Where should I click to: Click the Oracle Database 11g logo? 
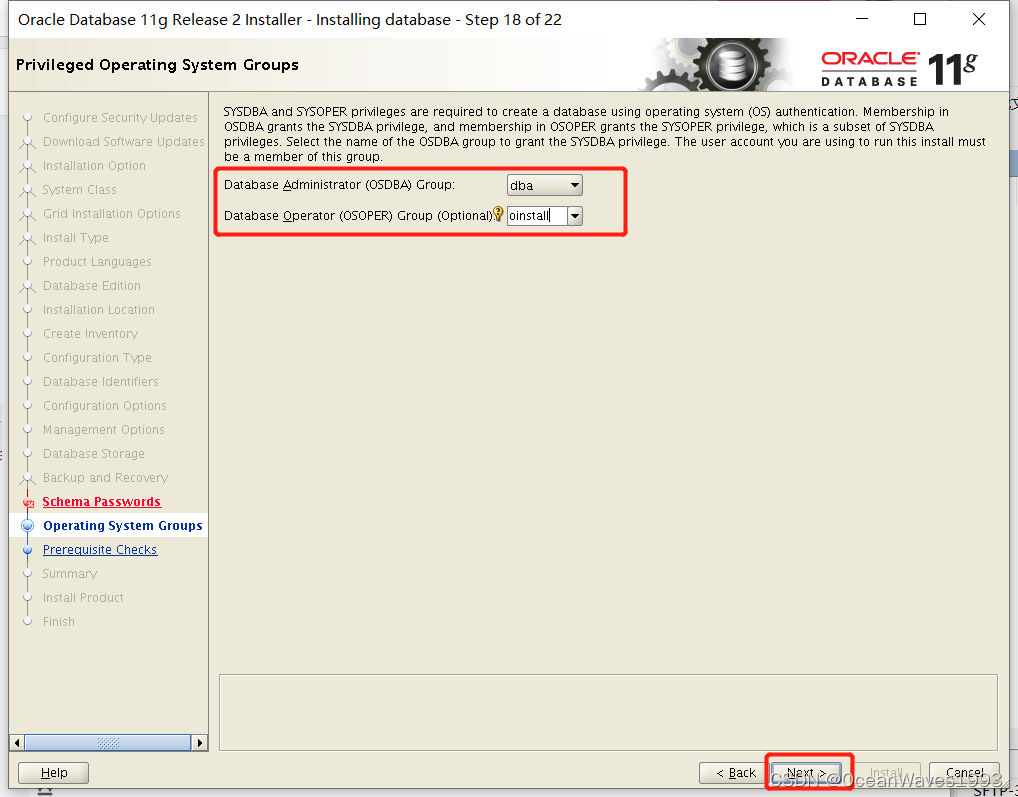tap(899, 67)
